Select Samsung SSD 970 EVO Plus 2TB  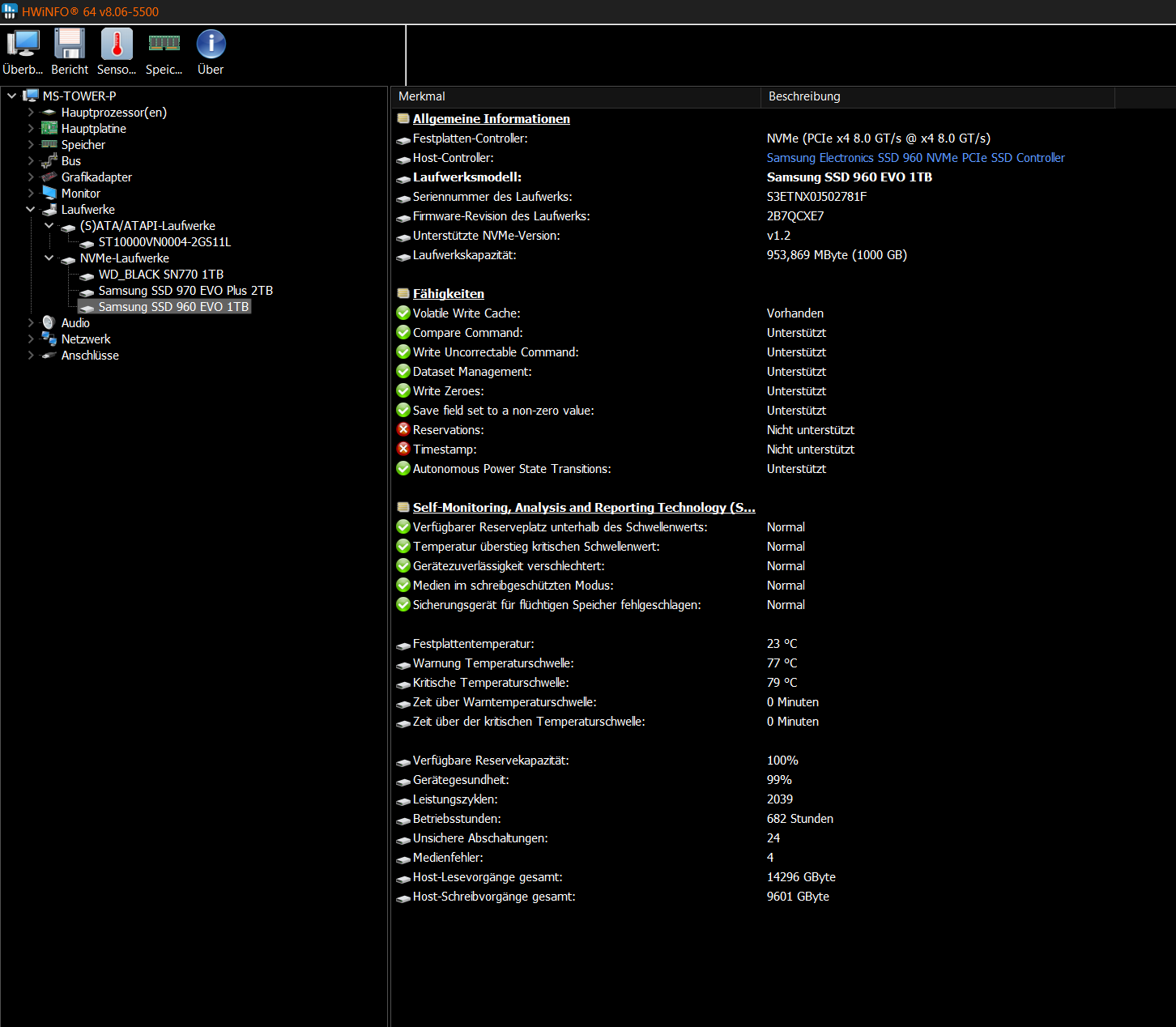(185, 291)
